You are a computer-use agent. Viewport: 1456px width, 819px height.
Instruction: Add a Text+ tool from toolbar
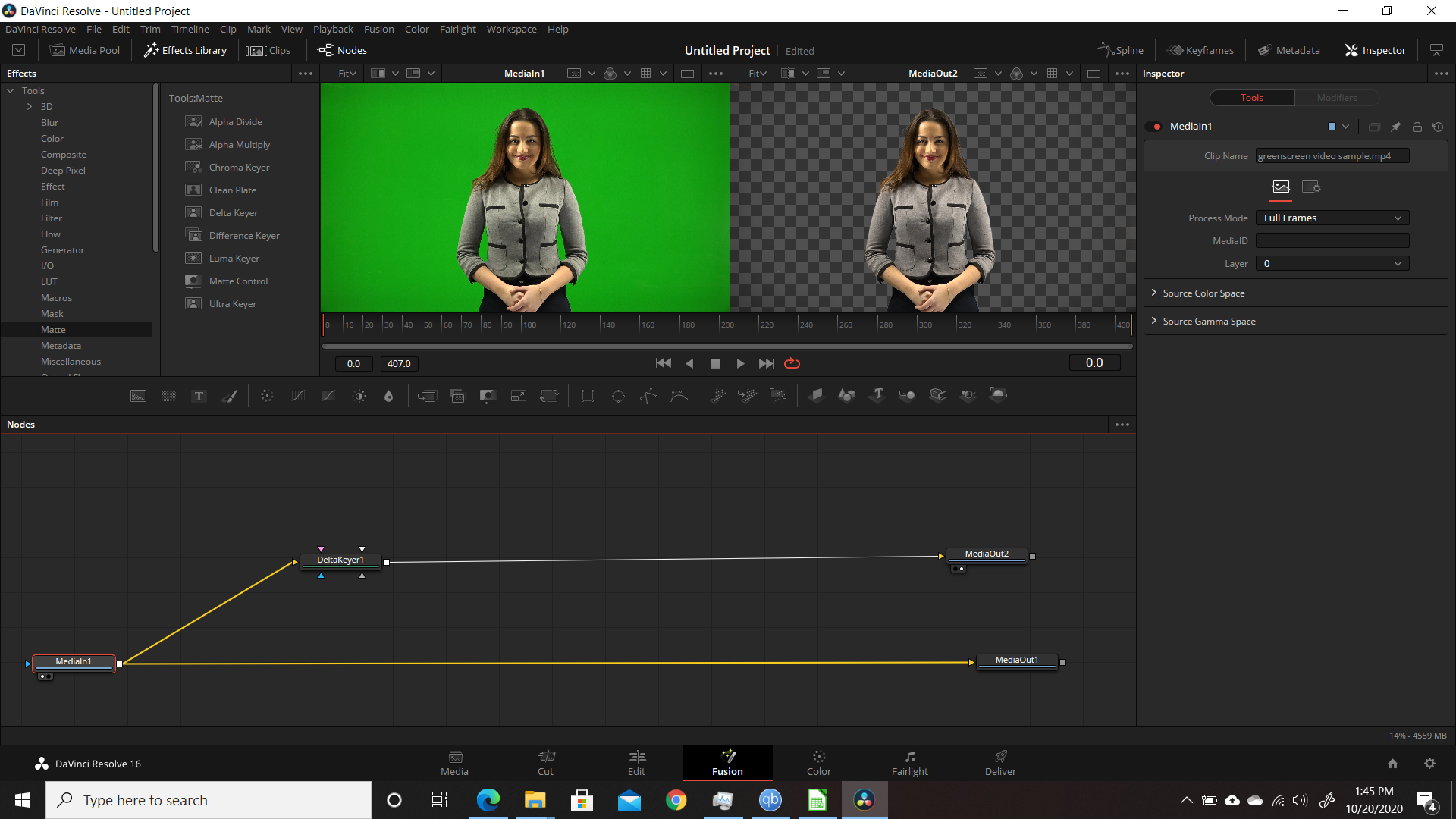pos(199,396)
